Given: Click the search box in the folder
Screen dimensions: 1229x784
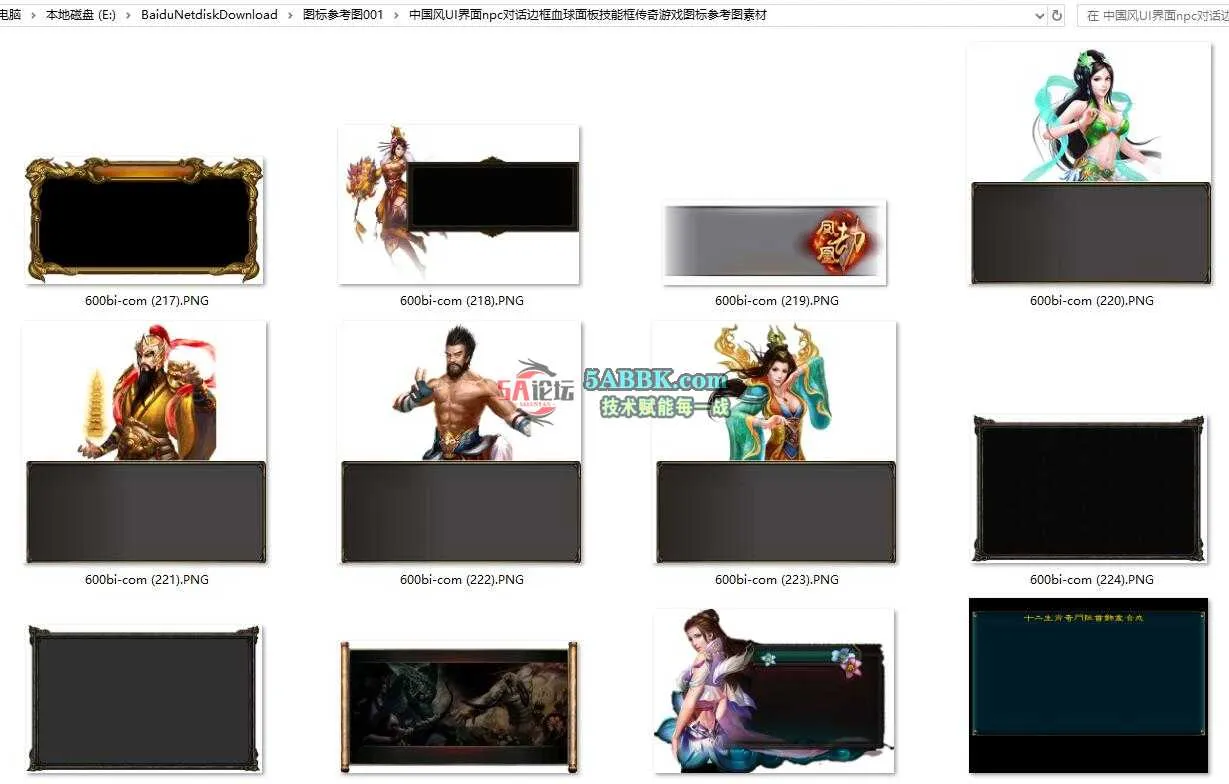Looking at the screenshot, I should point(1155,16).
